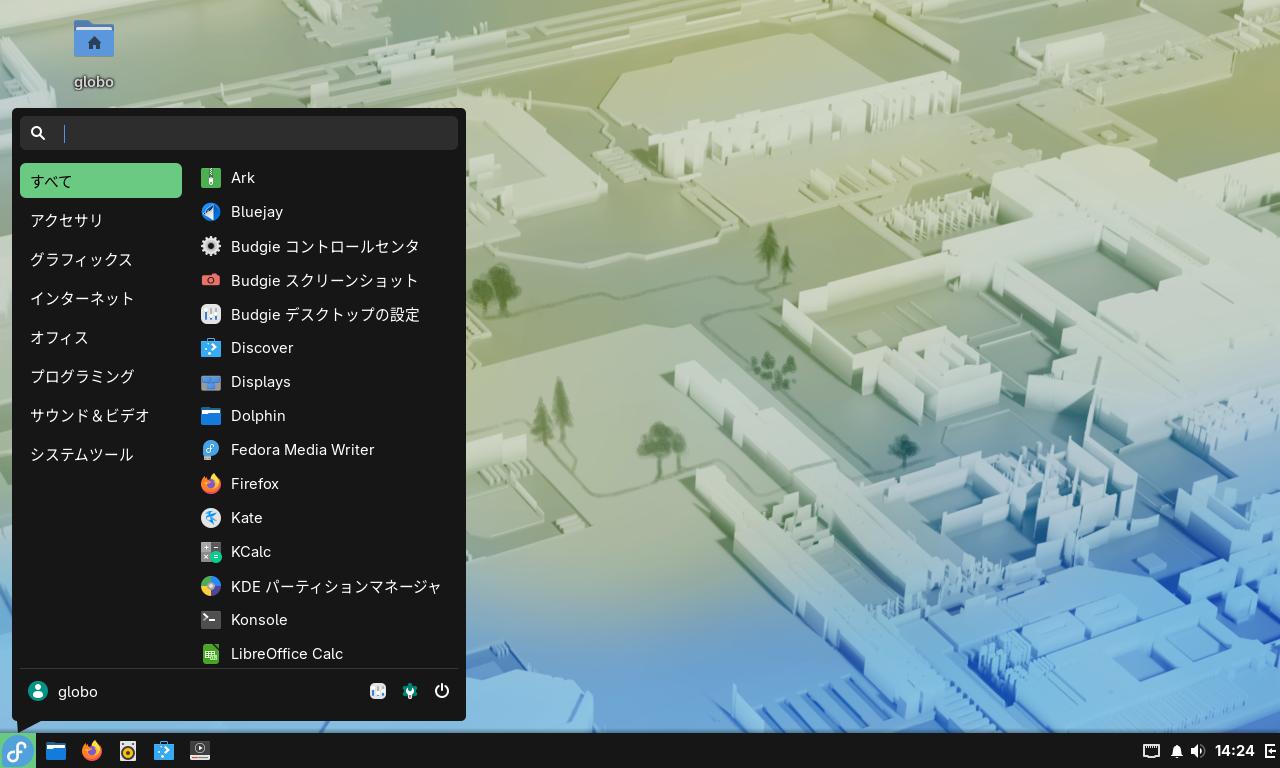
Task: Switch to システムツール category
Action: coord(82,454)
